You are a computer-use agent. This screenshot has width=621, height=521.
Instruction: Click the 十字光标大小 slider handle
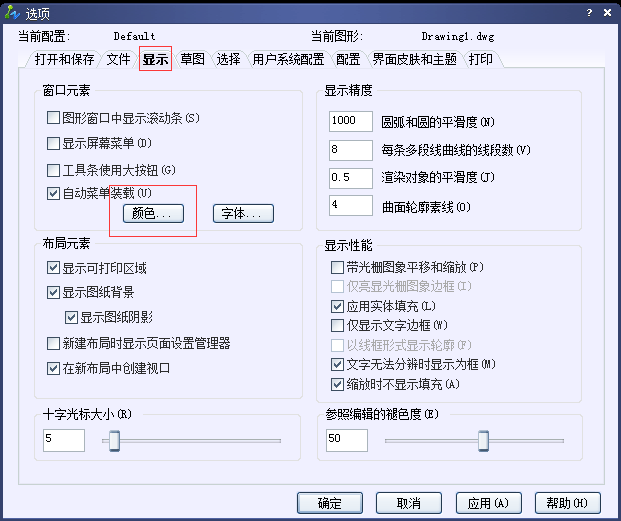pyautogui.click(x=115, y=440)
